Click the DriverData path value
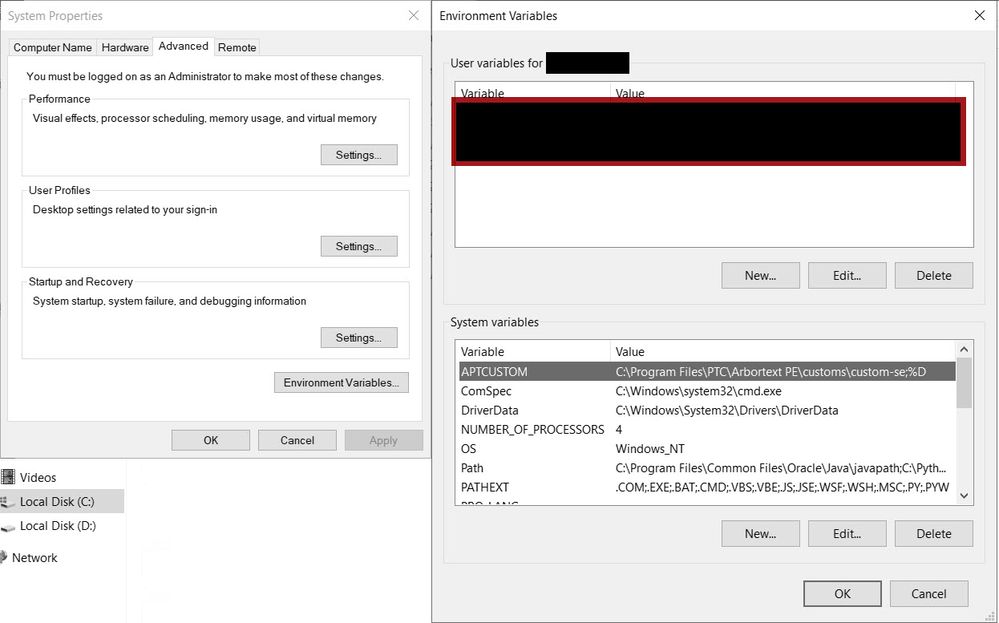Image resolution: width=999 pixels, height=623 pixels. [x=726, y=410]
